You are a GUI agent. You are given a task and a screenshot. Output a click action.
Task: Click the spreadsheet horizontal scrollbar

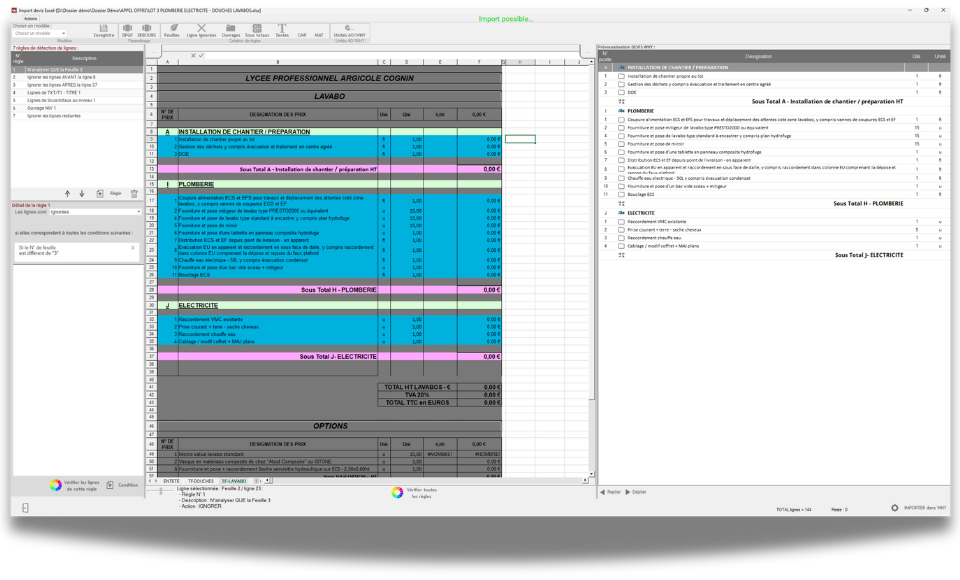pyautogui.click(x=429, y=481)
